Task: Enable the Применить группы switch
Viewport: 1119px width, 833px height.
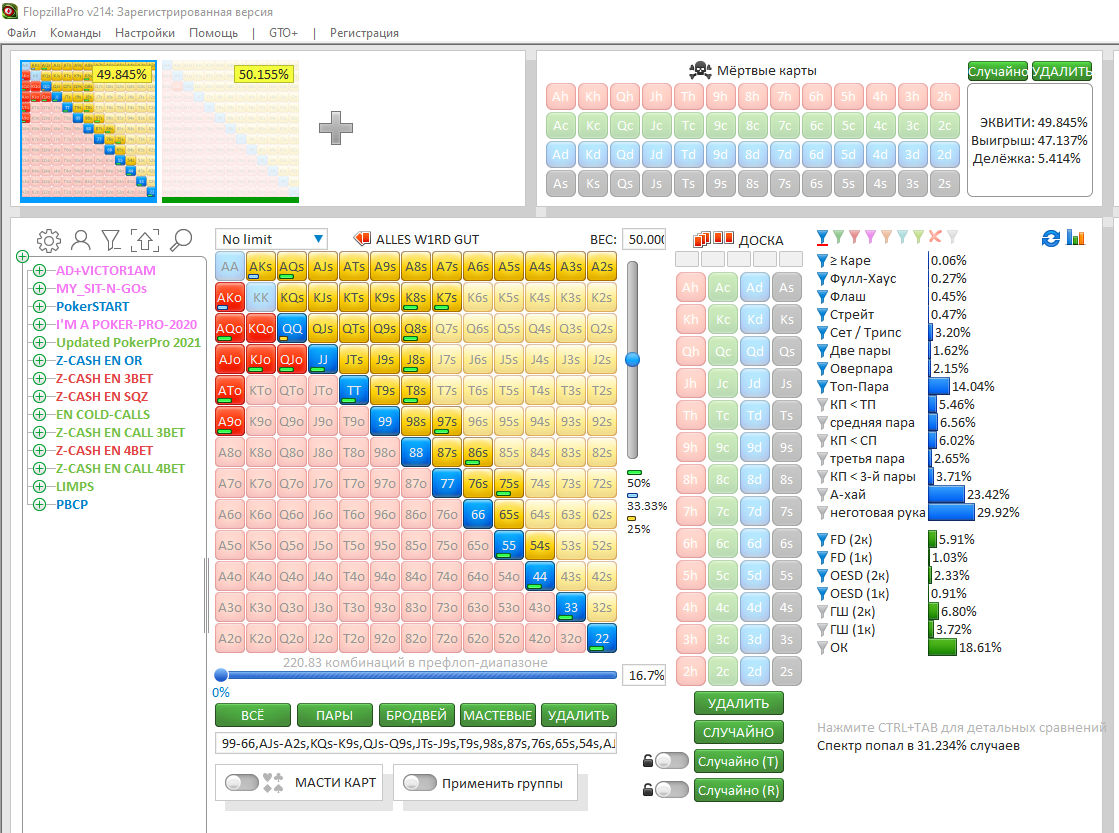Action: click(419, 783)
